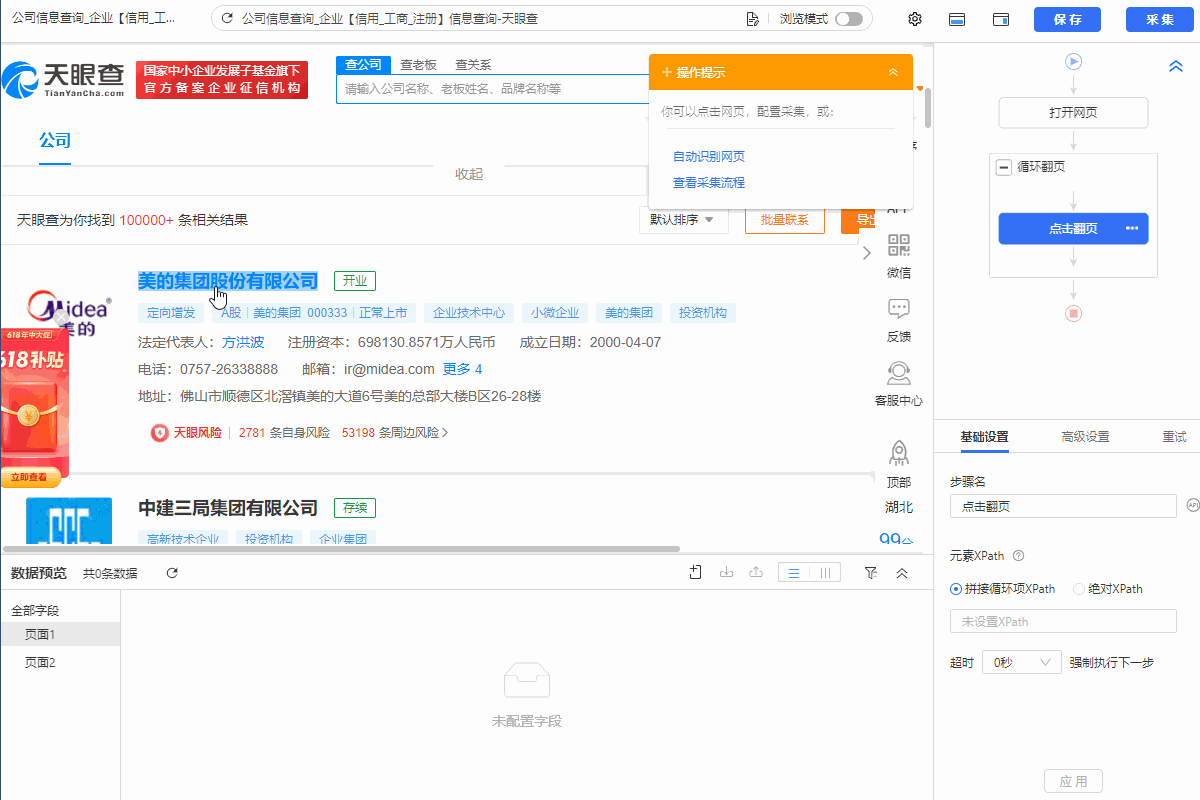Switch the data preview to column view
Screen dimensions: 1200x800
click(825, 573)
